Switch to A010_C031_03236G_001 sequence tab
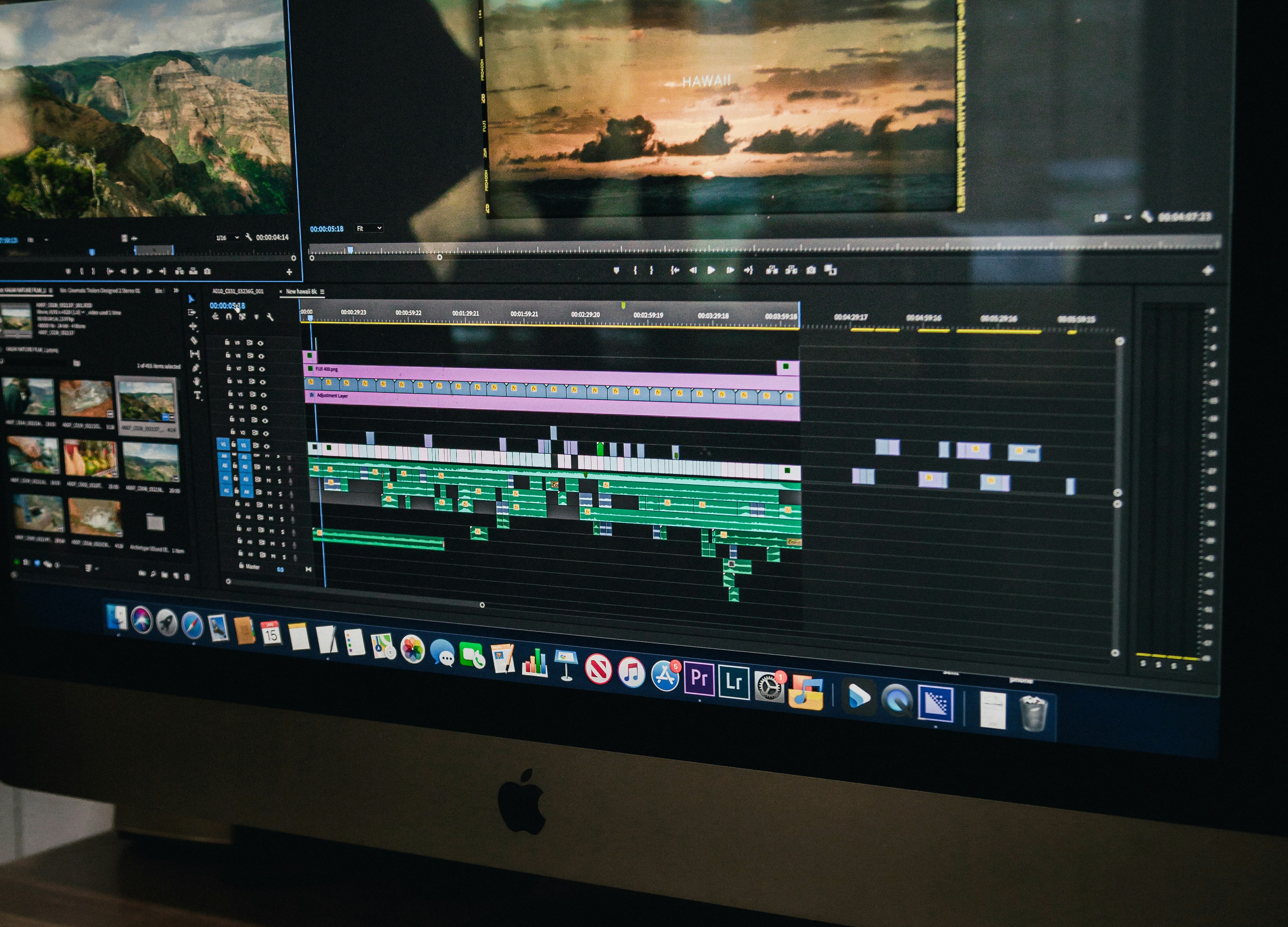This screenshot has width=1288, height=927. [x=238, y=291]
